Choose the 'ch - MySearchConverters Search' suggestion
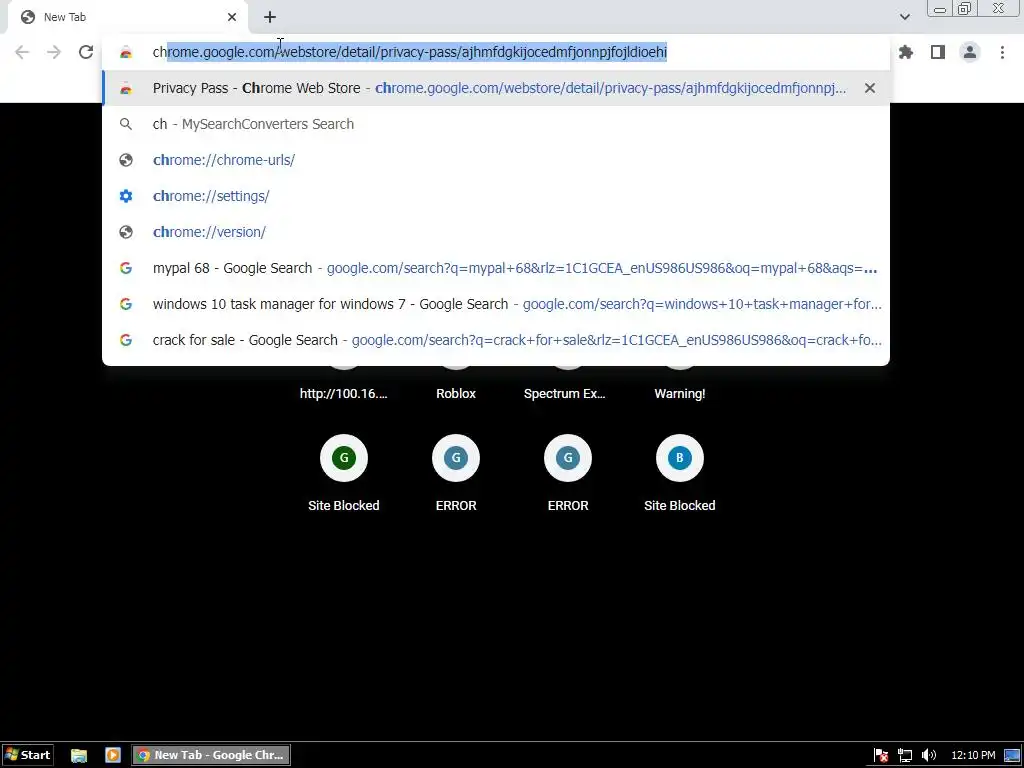Screen dimensions: 1024x768 point(496,124)
